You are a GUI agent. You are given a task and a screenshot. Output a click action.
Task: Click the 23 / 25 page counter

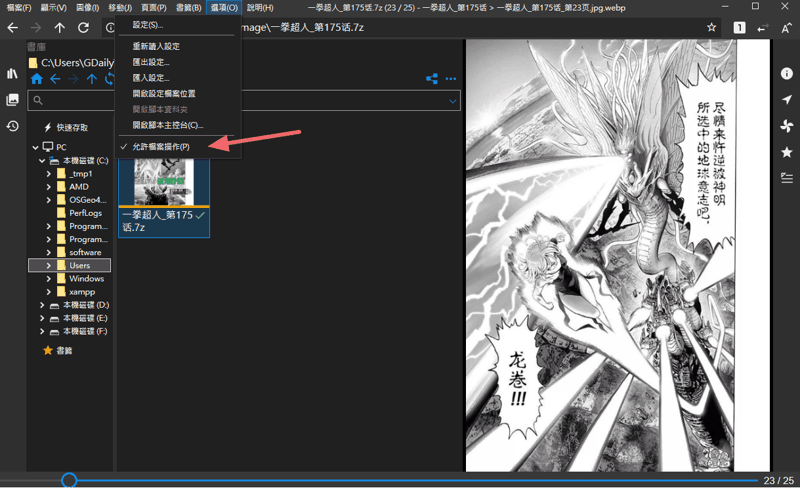click(x=779, y=481)
